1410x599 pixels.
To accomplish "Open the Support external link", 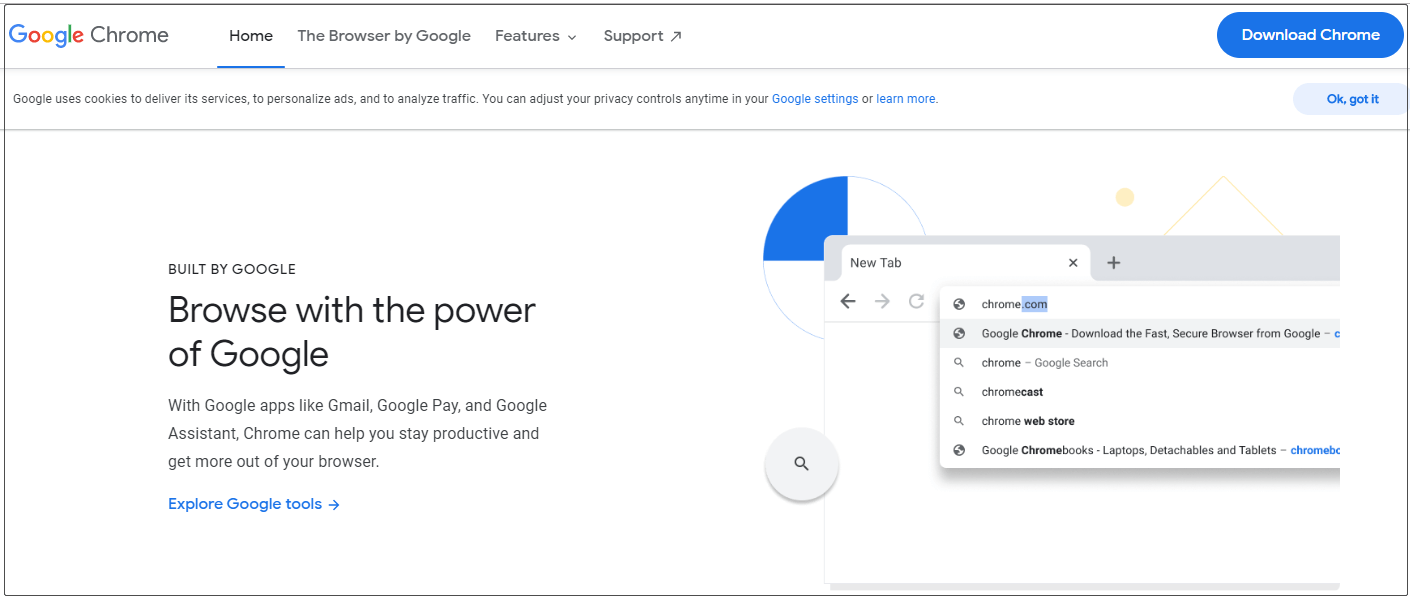I will coord(643,36).
